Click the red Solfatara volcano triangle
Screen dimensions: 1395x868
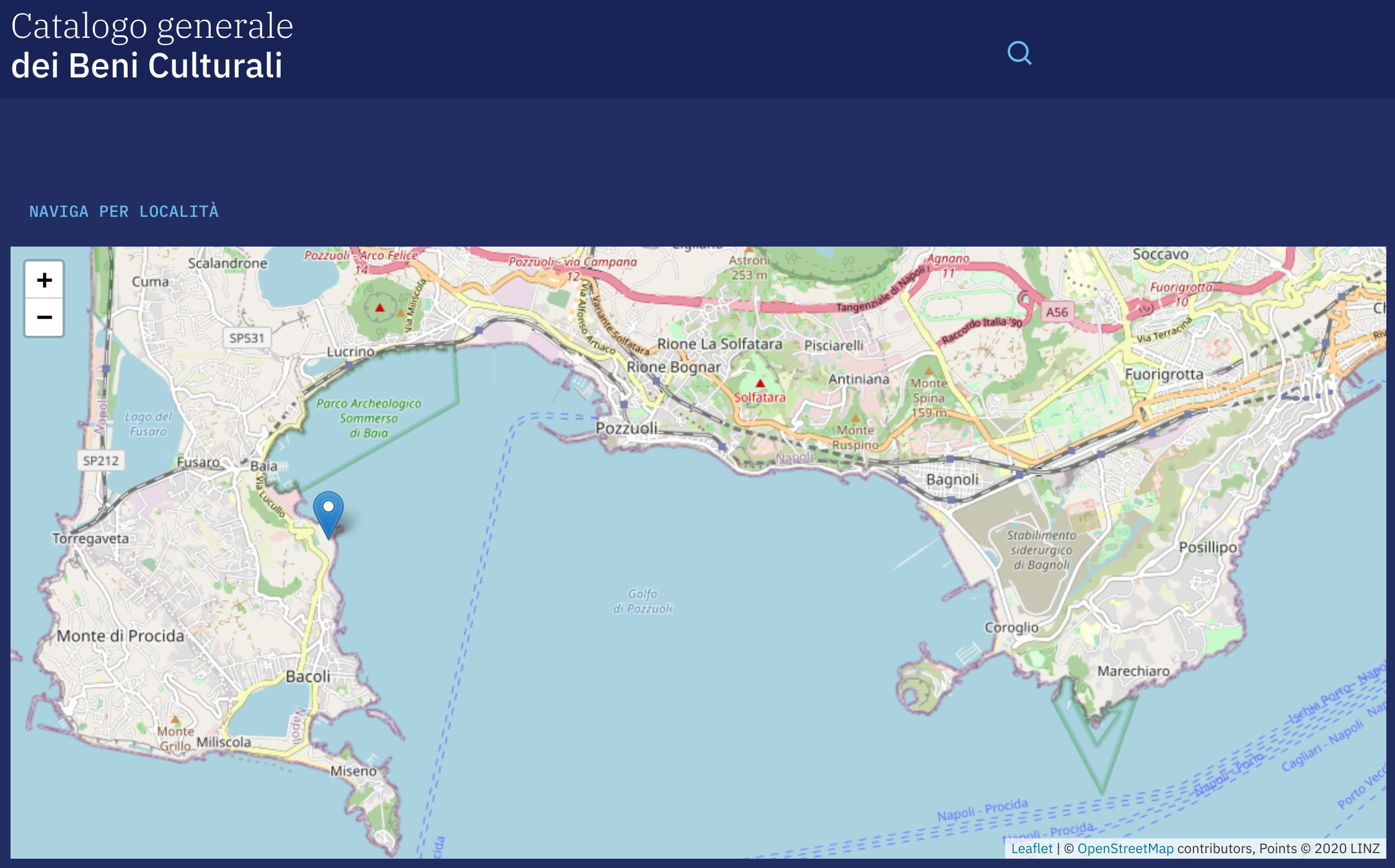pos(760,384)
